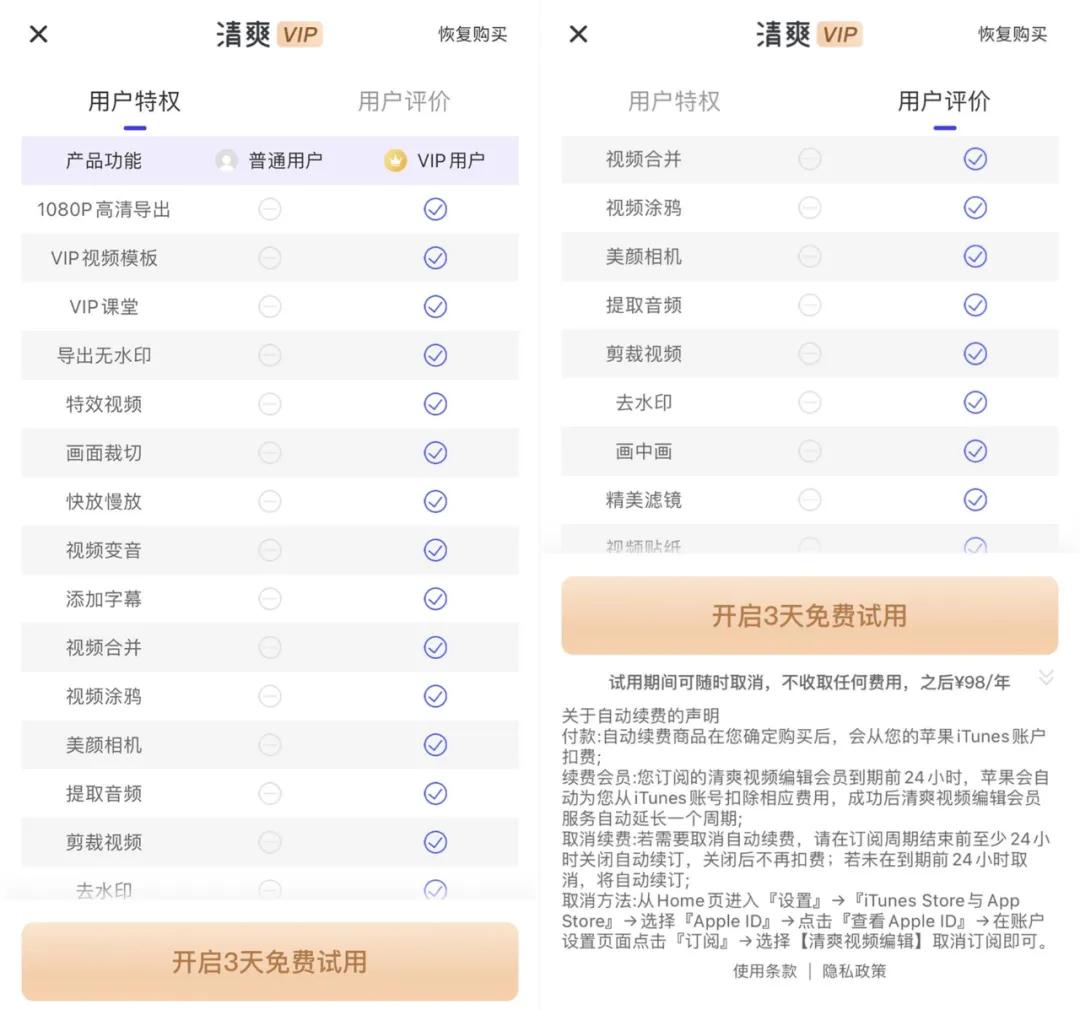
Task: Click the checkmark next to 画中画
Action: (x=975, y=451)
